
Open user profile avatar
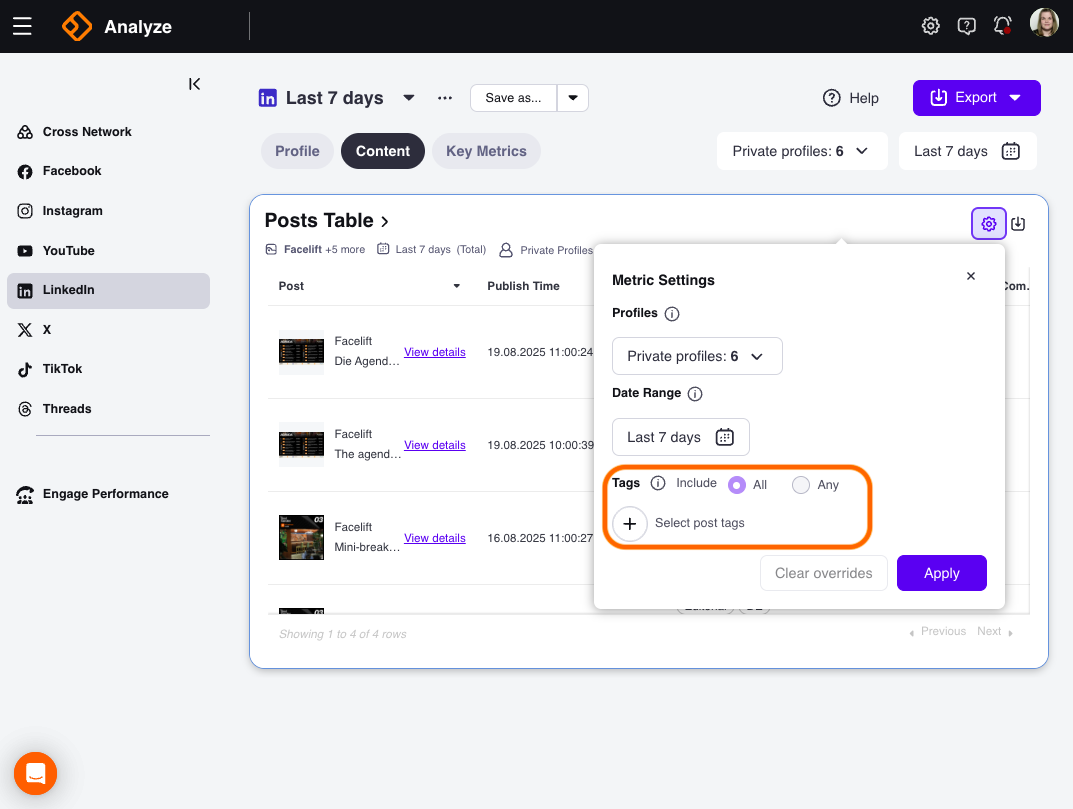click(1044, 23)
